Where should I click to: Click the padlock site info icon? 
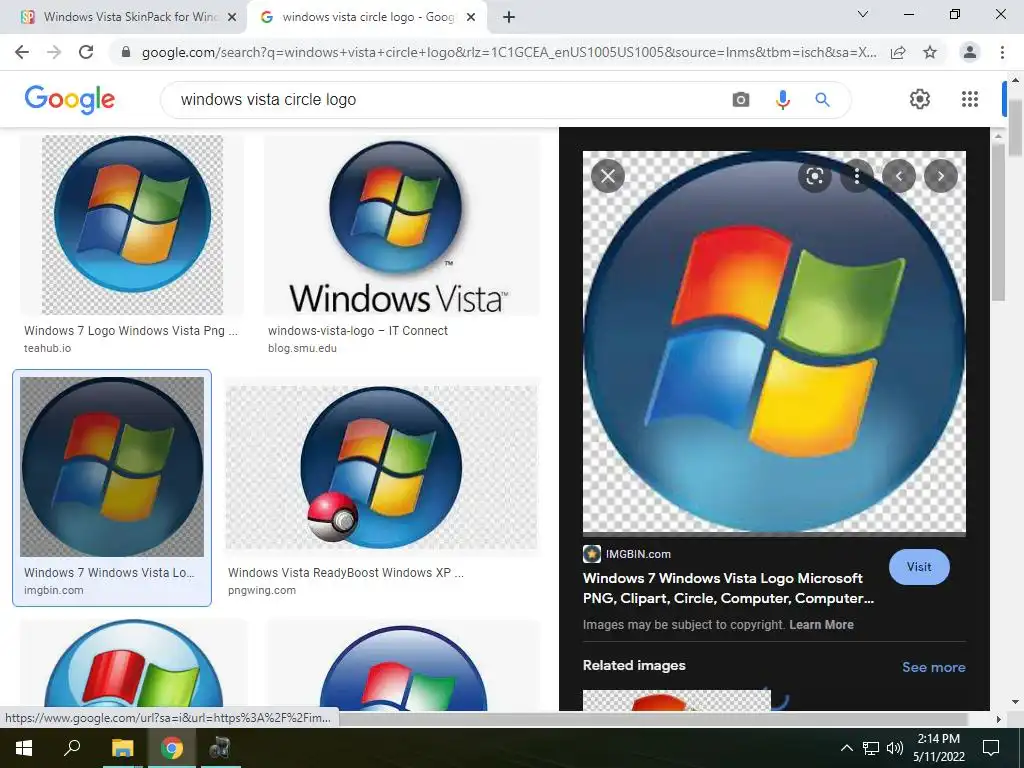tap(126, 52)
